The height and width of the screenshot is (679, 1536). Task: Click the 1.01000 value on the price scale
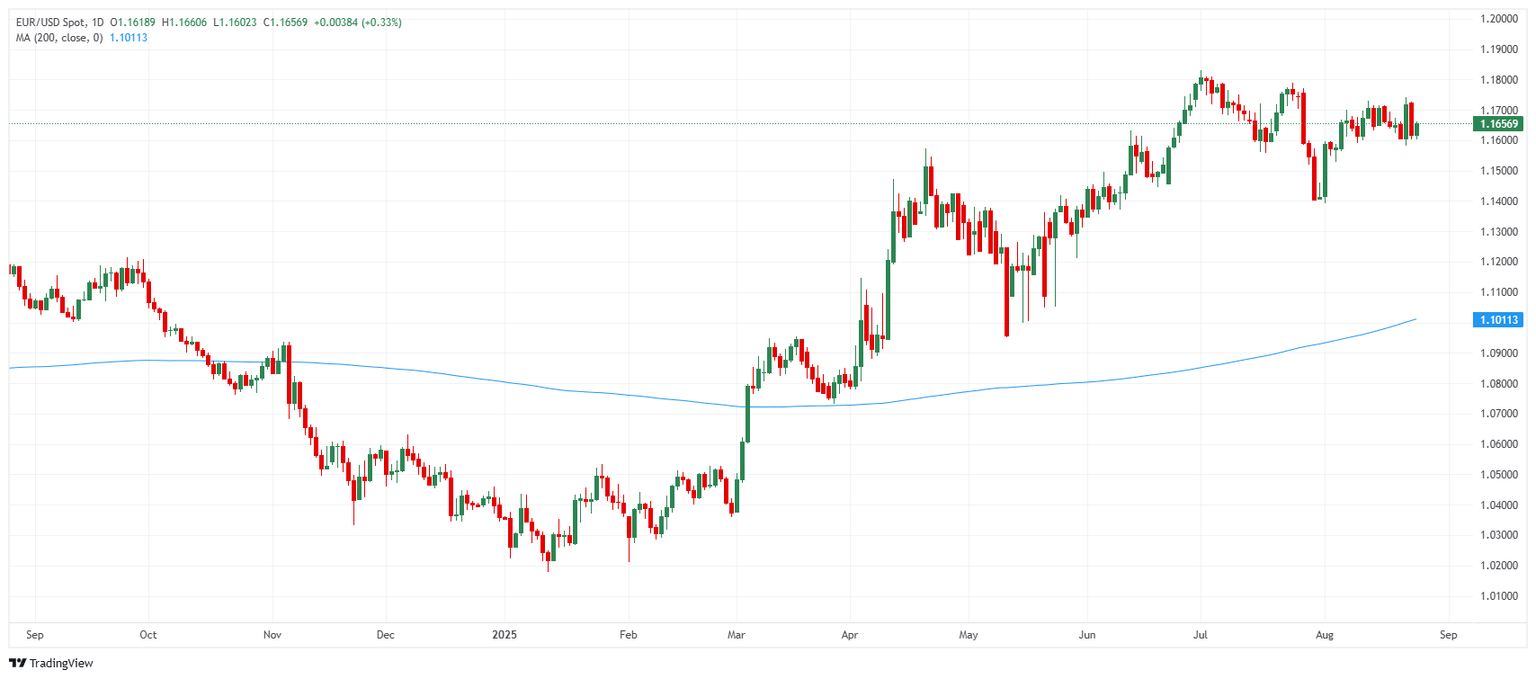pos(1502,595)
